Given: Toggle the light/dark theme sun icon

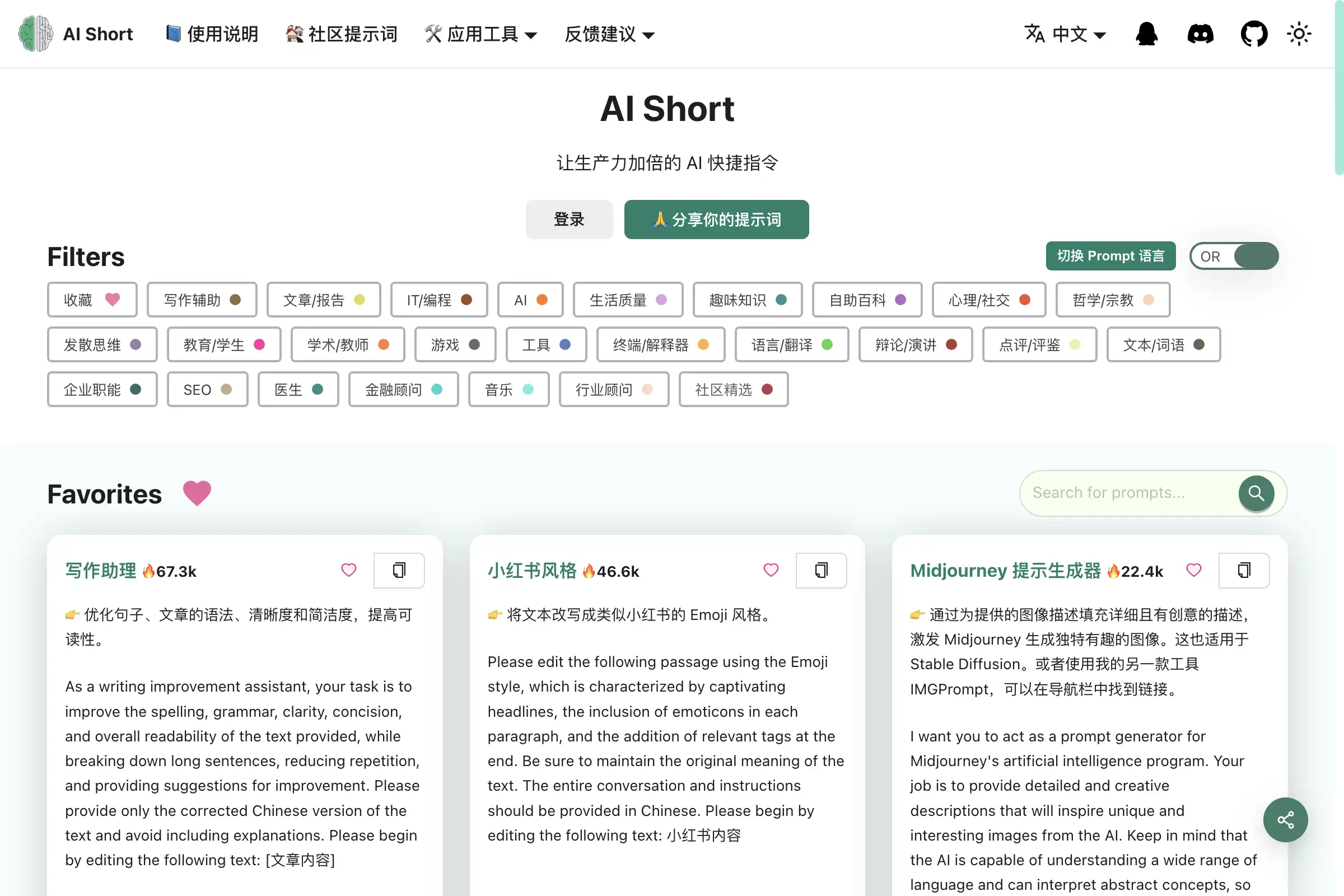Looking at the screenshot, I should click(x=1299, y=33).
